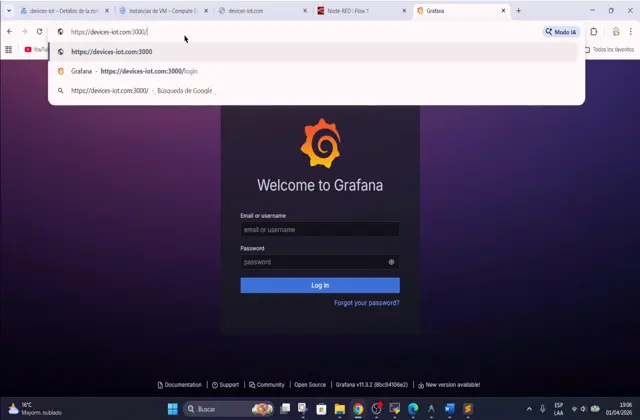640x420 pixels.
Task: Click the New version available link
Action: [x=449, y=384]
